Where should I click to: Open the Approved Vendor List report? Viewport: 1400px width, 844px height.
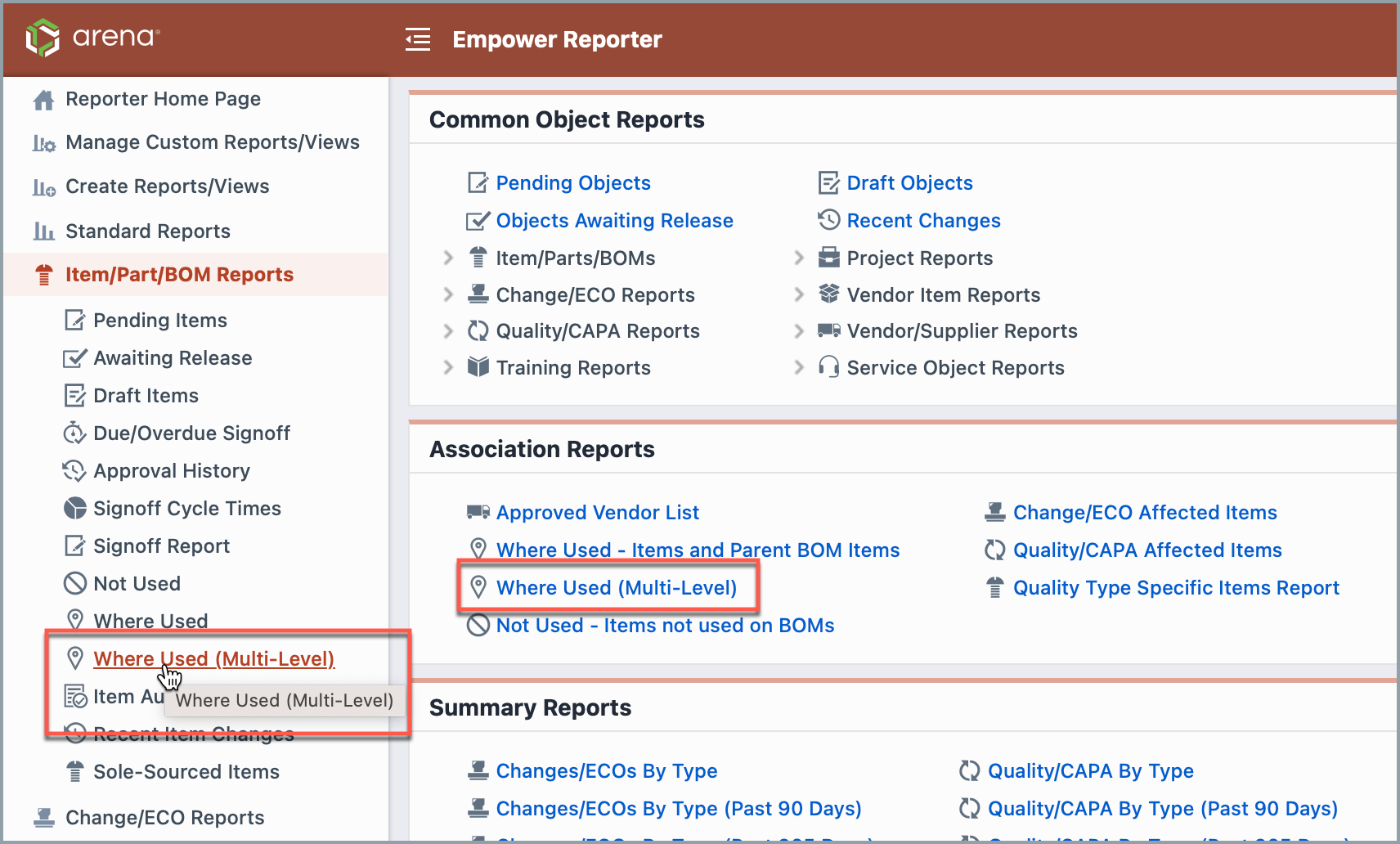597,512
